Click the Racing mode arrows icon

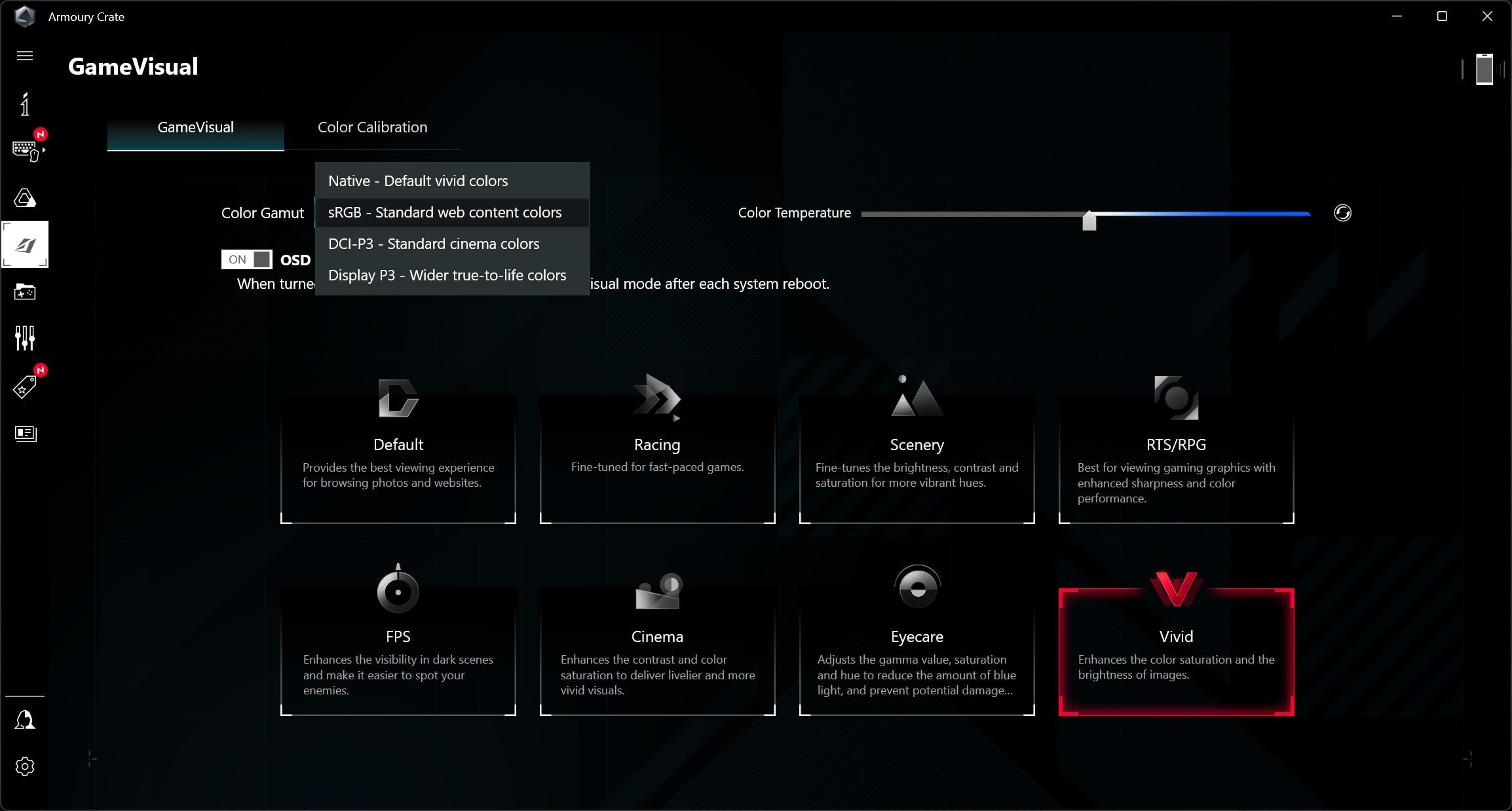pyautogui.click(x=657, y=397)
